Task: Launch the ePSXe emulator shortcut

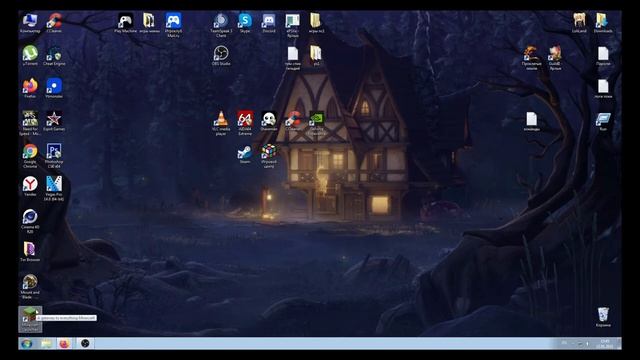Action: click(x=292, y=25)
